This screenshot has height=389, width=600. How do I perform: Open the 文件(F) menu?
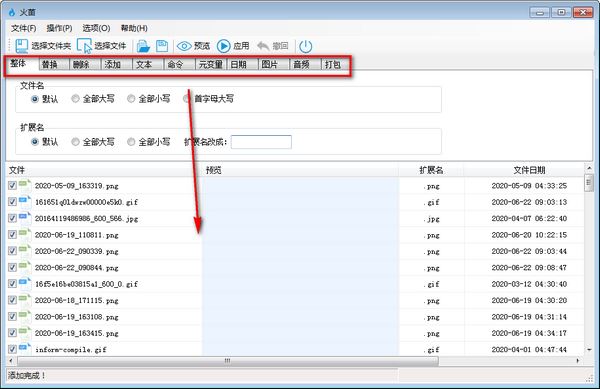click(23, 28)
